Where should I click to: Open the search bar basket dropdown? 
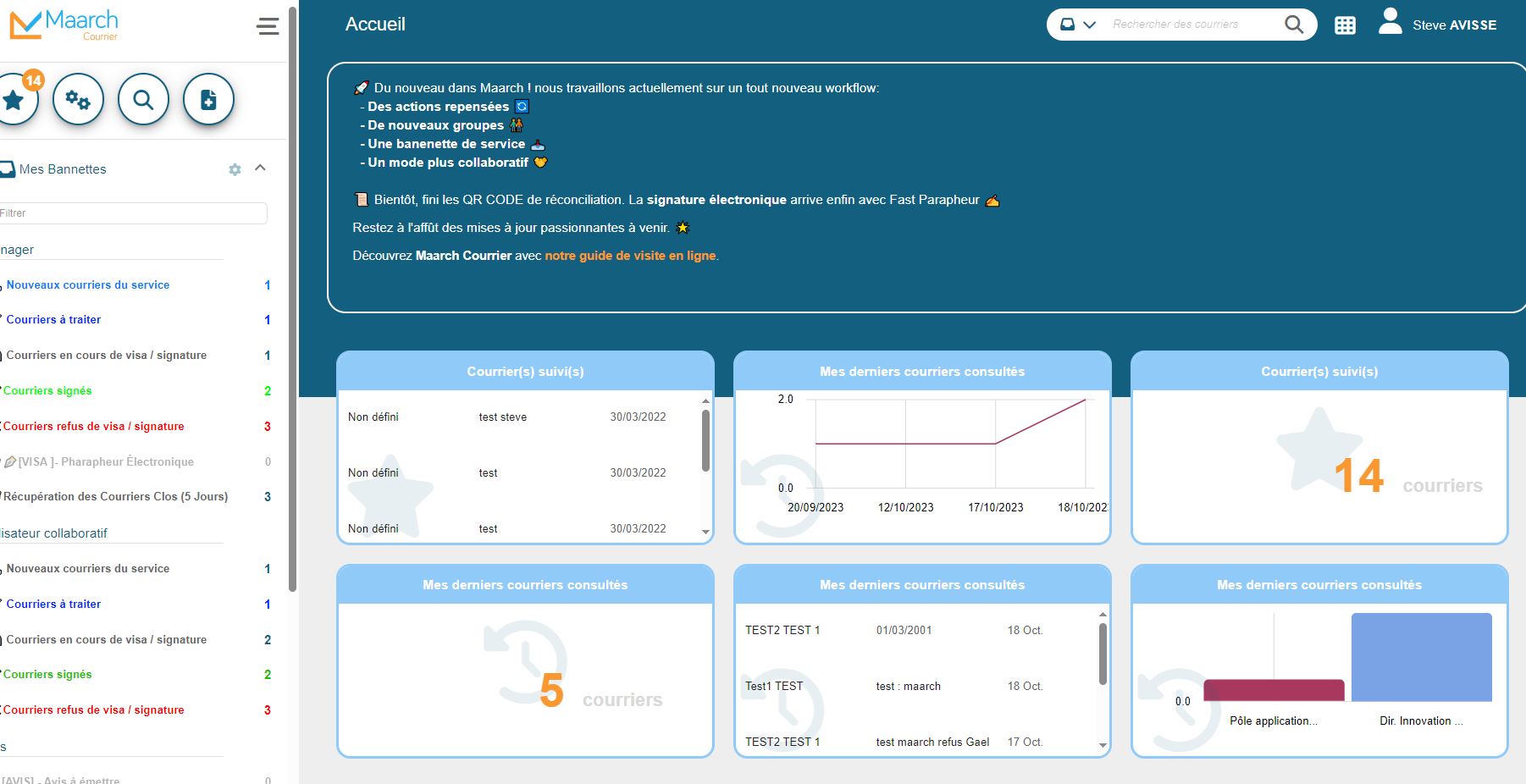(x=1078, y=25)
